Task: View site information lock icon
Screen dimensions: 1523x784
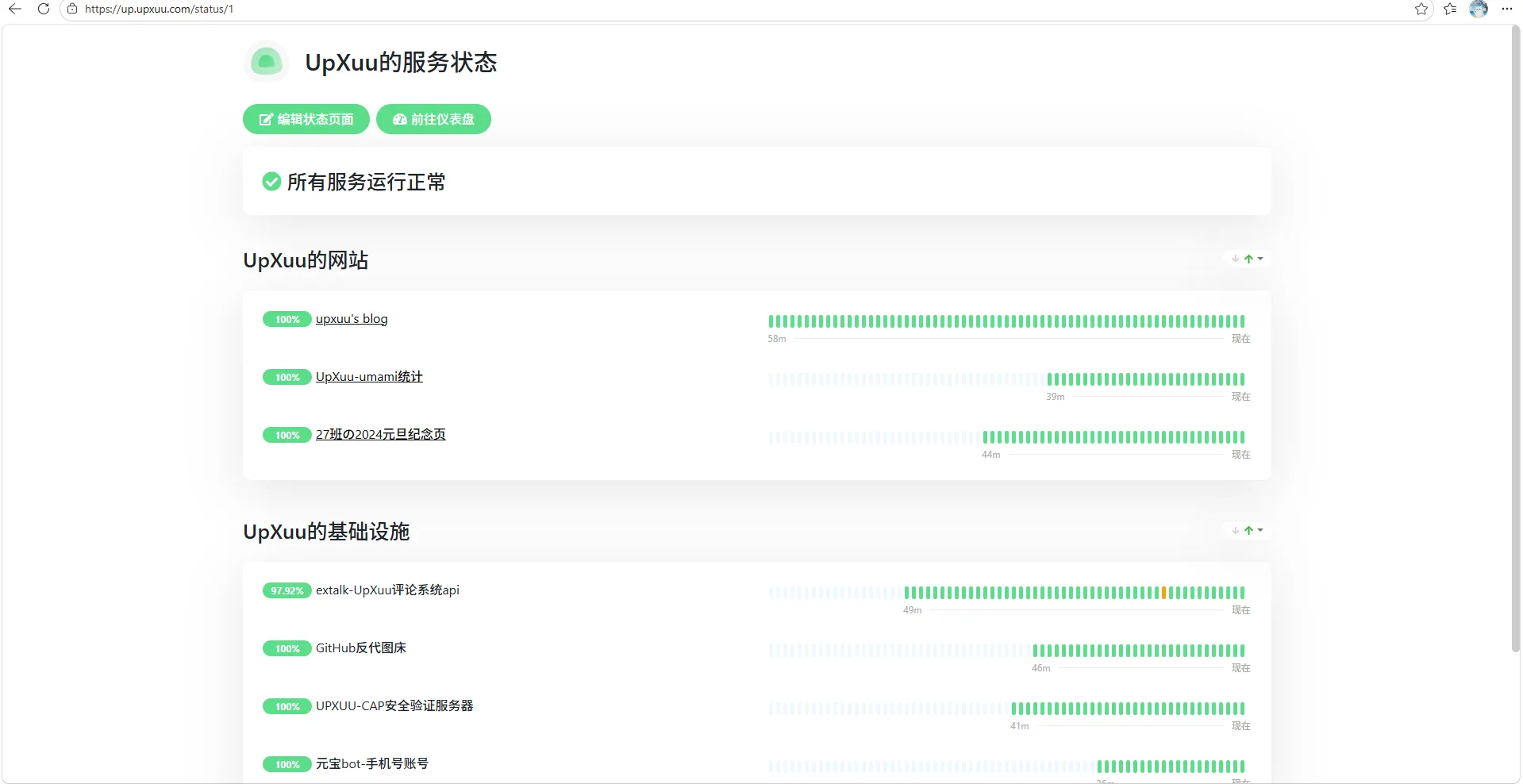Action: (72, 9)
